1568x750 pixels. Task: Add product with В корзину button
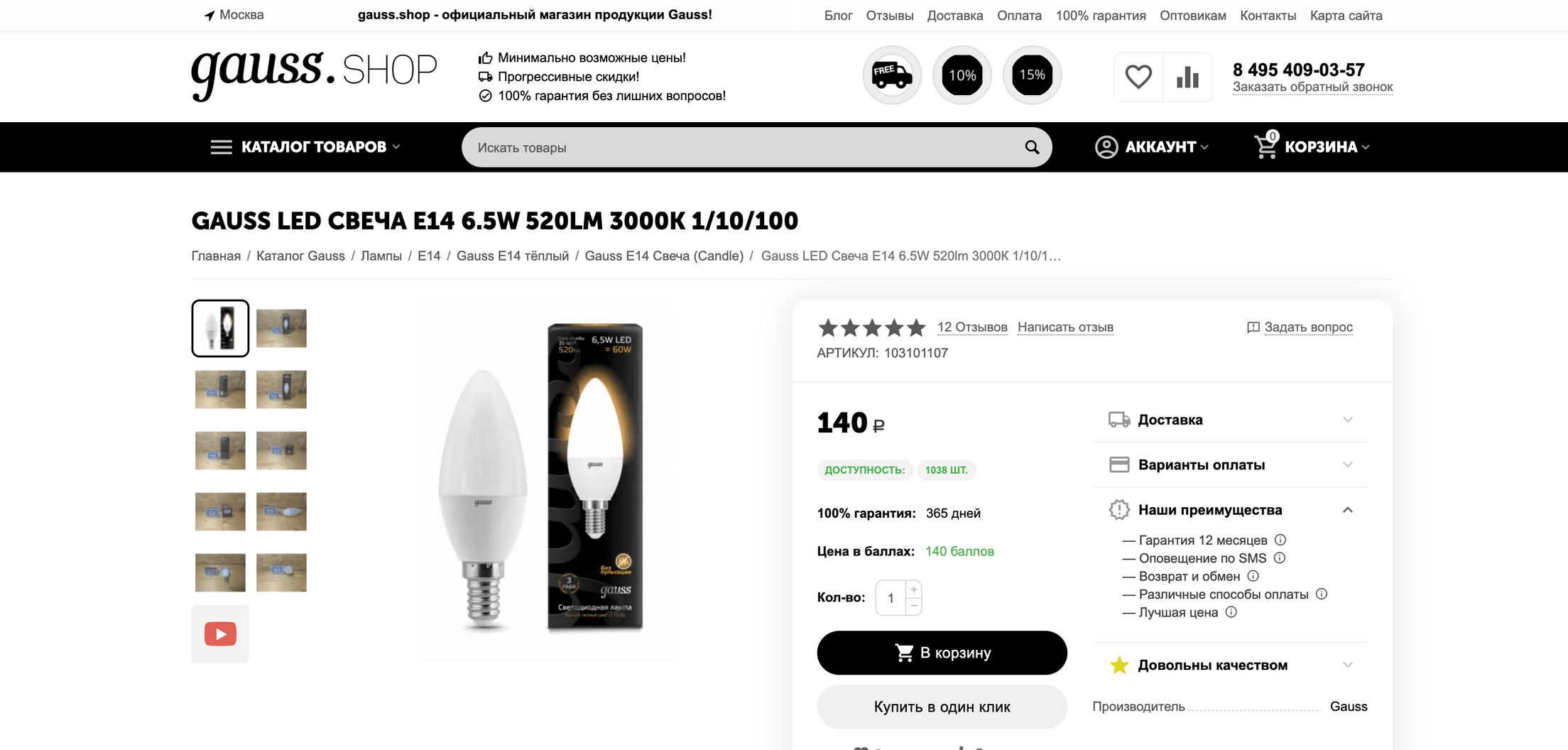point(942,653)
